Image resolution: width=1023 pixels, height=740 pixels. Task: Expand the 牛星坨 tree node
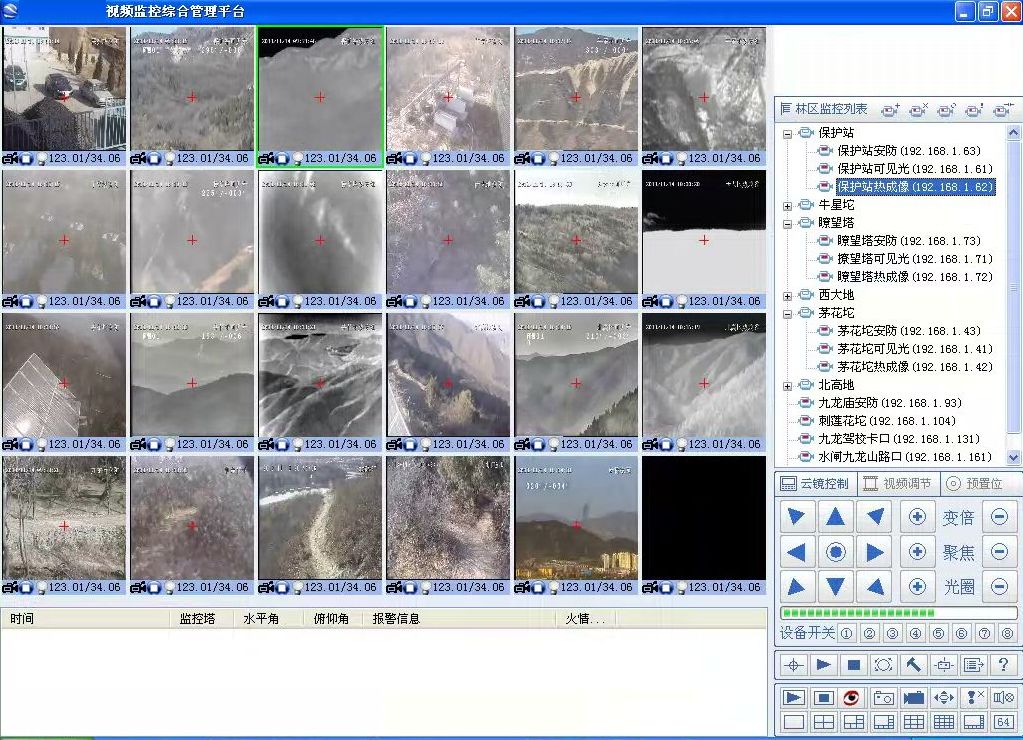[x=788, y=205]
